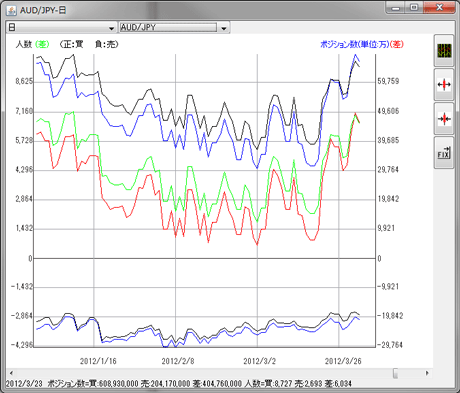Screen dimensions: 460x393
Task: Click the 49,606 right axis value
Action: coord(388,111)
